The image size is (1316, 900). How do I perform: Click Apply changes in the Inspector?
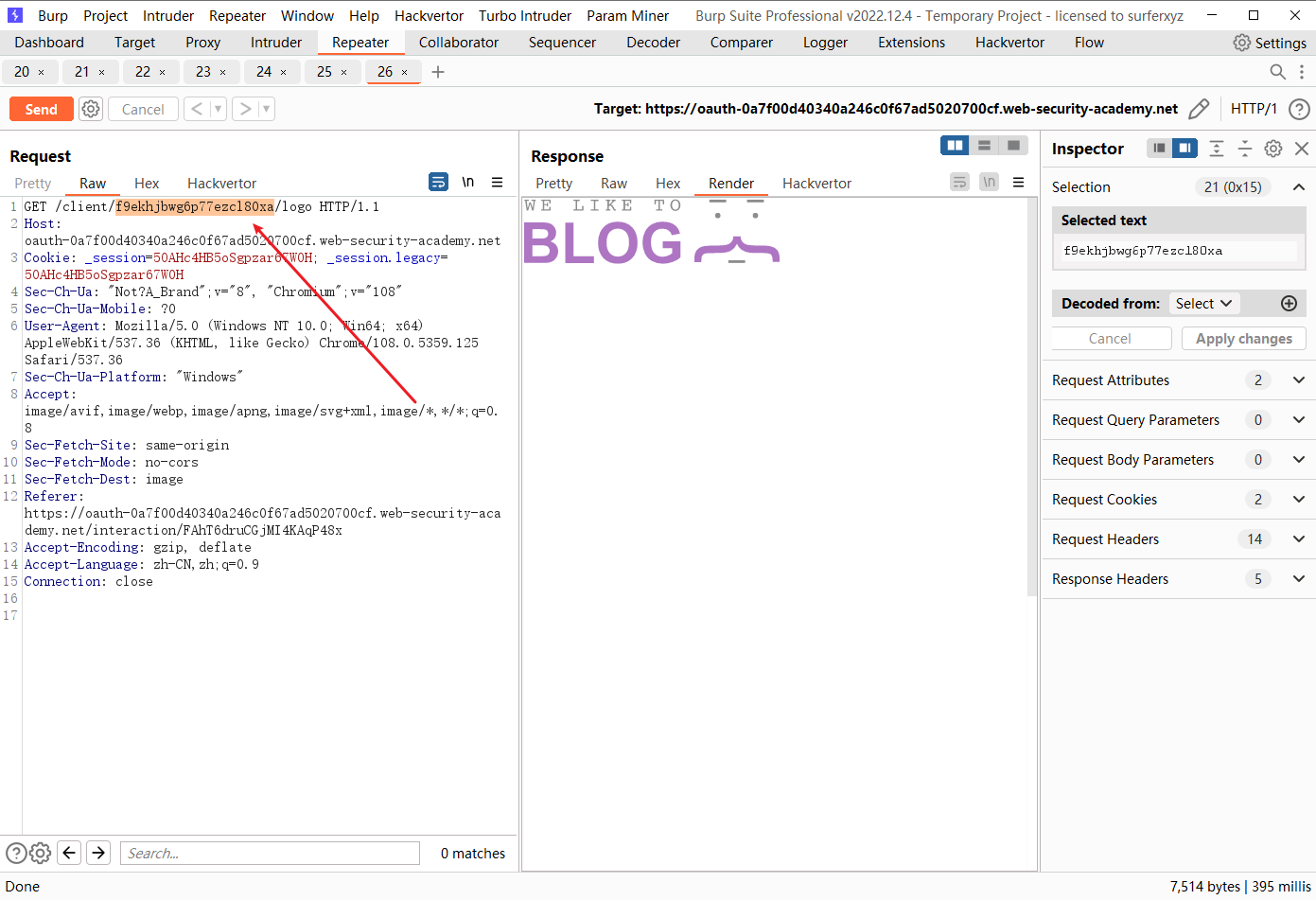[x=1243, y=338]
